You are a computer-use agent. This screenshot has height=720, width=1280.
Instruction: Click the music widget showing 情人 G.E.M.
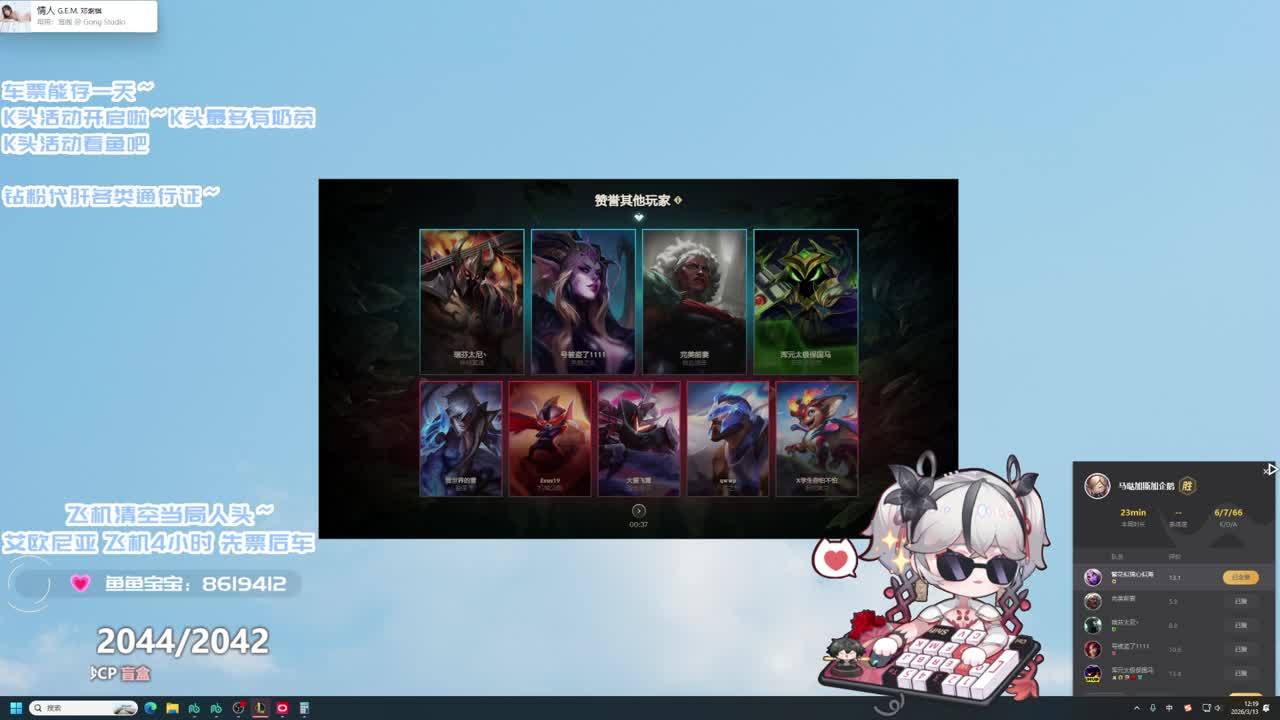(x=79, y=16)
